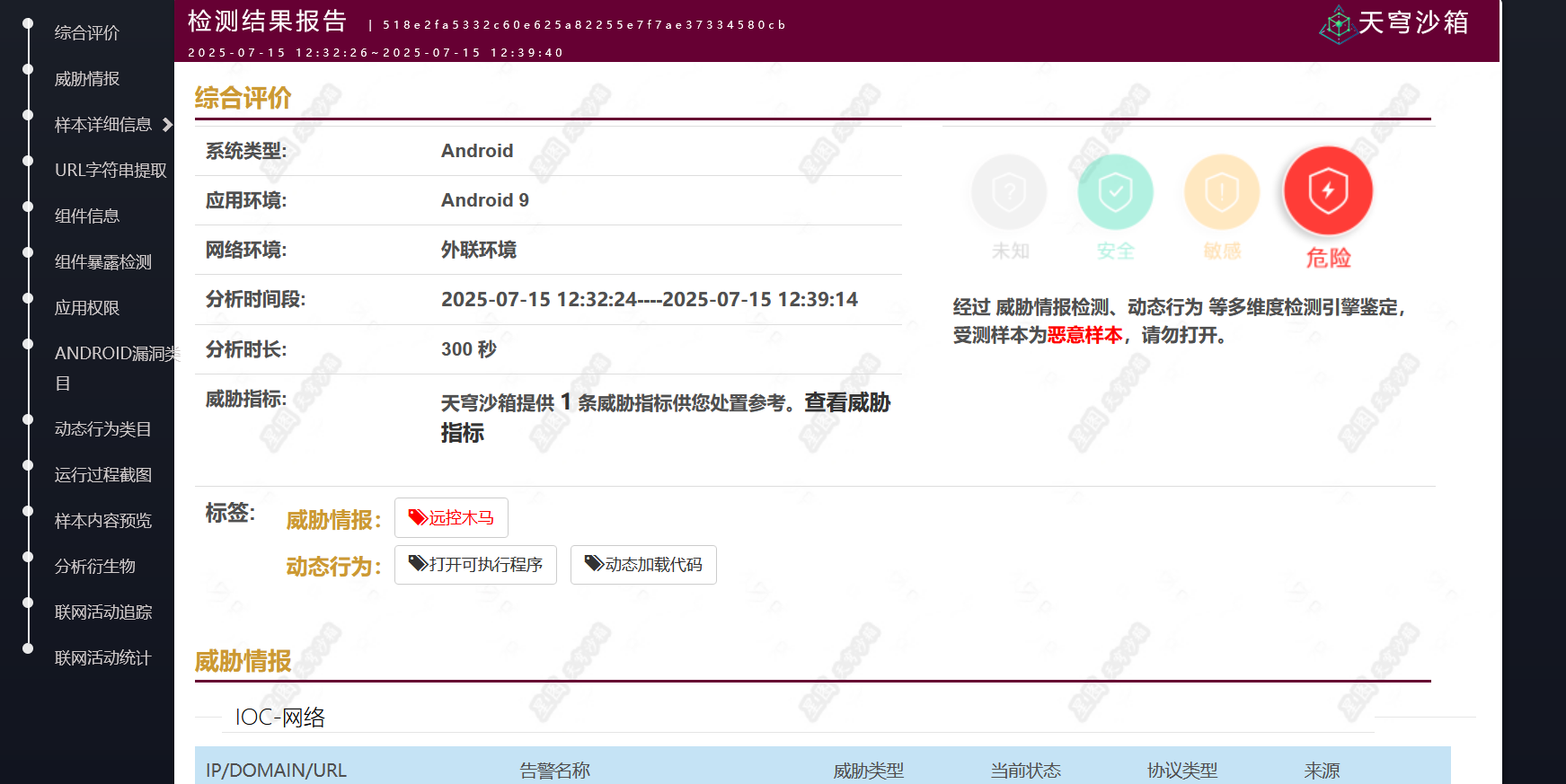Jump to 威胁情报 sidebar section
The height and width of the screenshot is (784, 1566).
(x=86, y=79)
